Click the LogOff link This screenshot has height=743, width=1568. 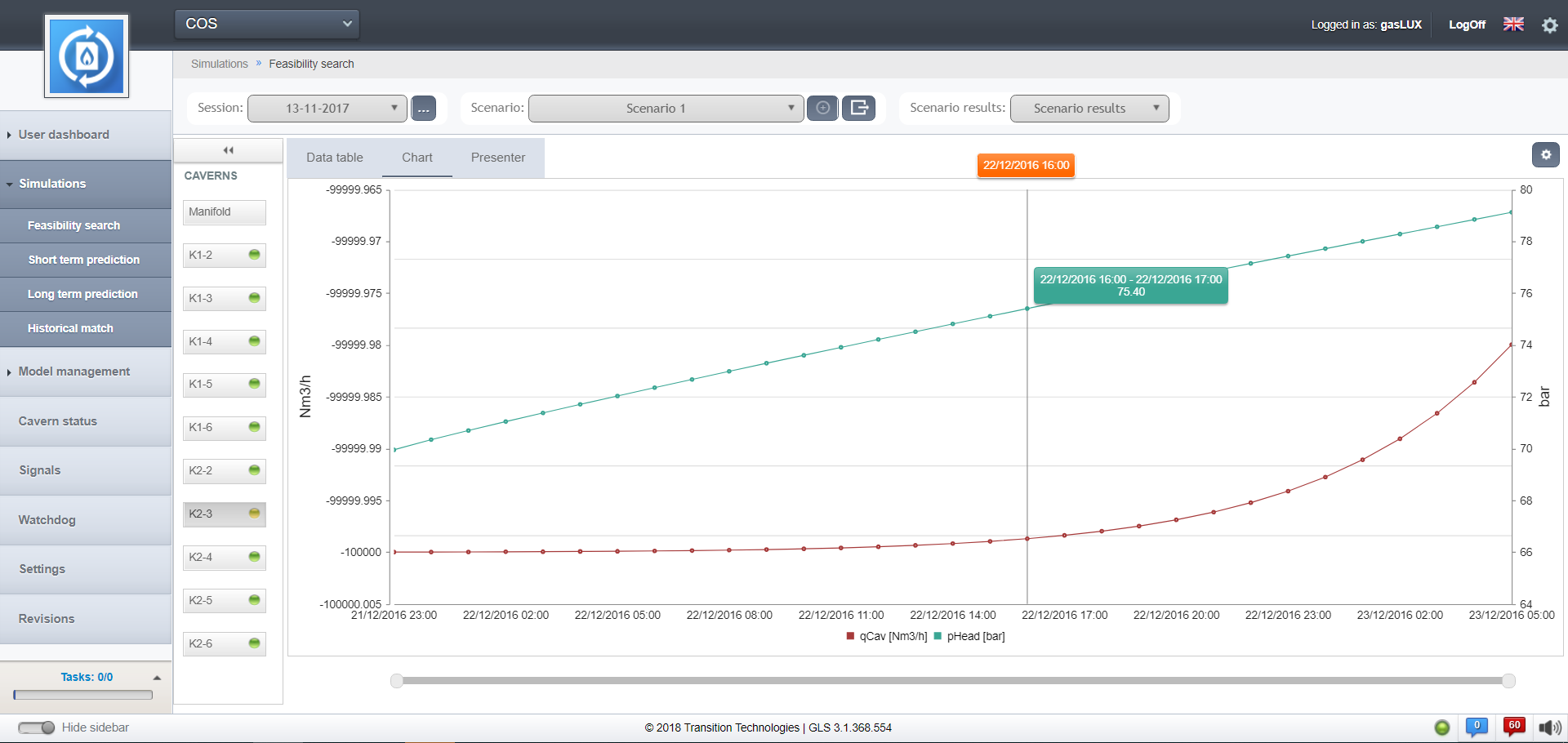tap(1467, 24)
